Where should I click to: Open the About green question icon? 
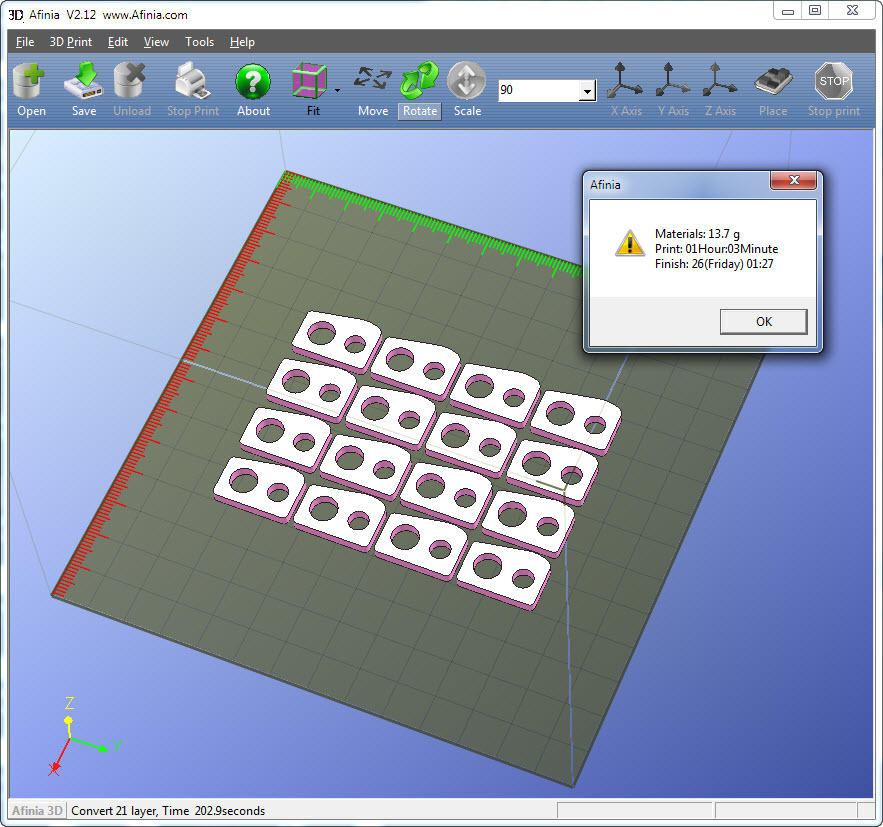pyautogui.click(x=253, y=82)
